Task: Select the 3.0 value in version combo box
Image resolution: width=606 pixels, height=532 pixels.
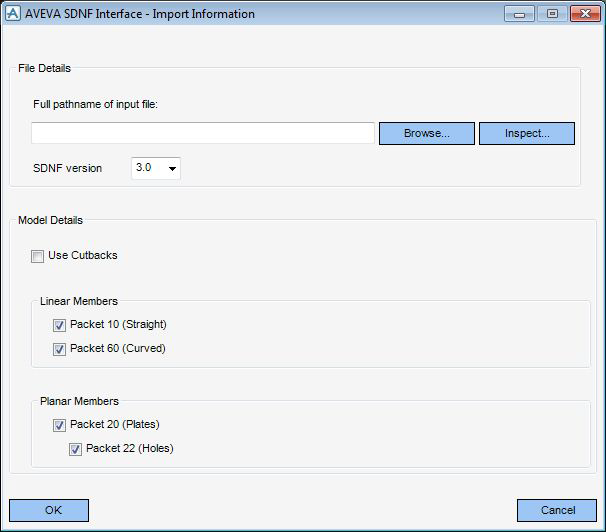Action: click(x=144, y=168)
